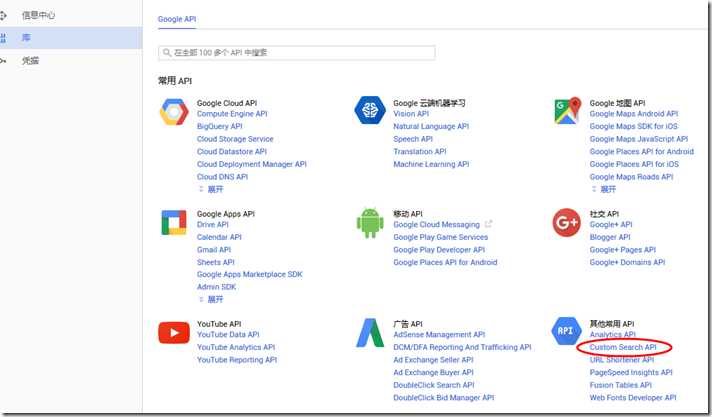Open URL Shortener API link
This screenshot has width=712, height=417.
[622, 360]
